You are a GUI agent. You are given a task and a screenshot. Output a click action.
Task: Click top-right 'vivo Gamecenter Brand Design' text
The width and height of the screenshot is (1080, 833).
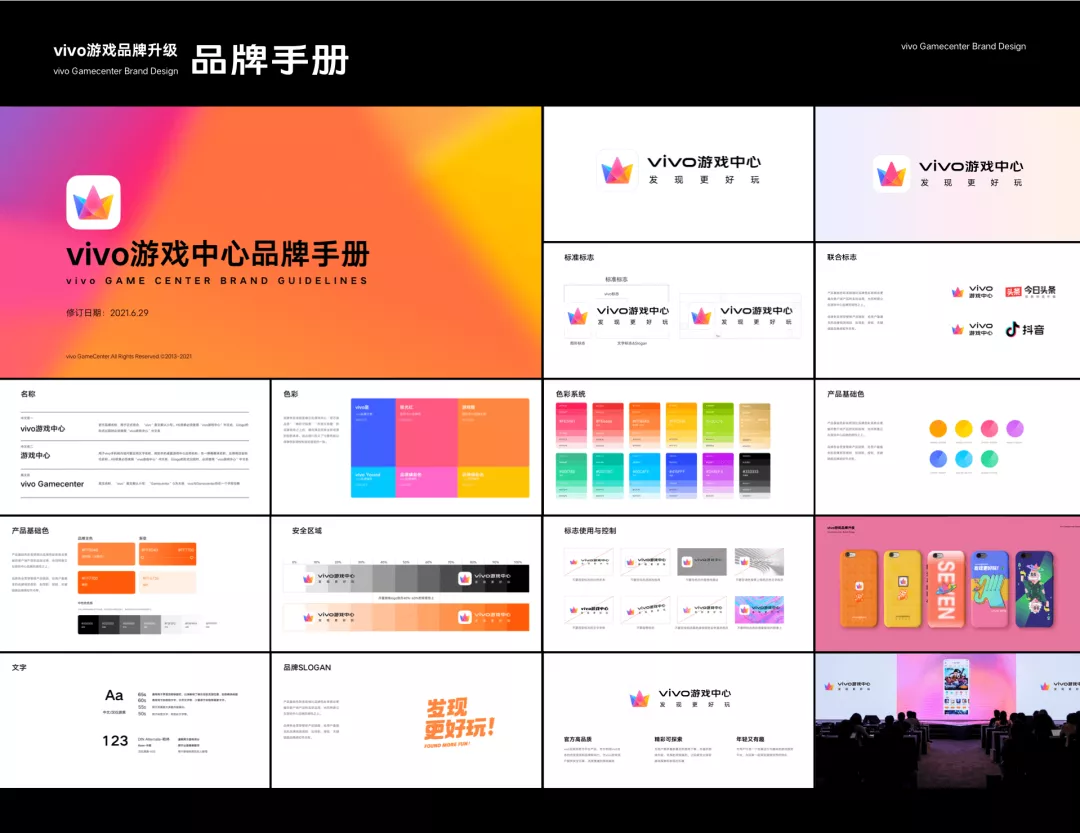[963, 46]
